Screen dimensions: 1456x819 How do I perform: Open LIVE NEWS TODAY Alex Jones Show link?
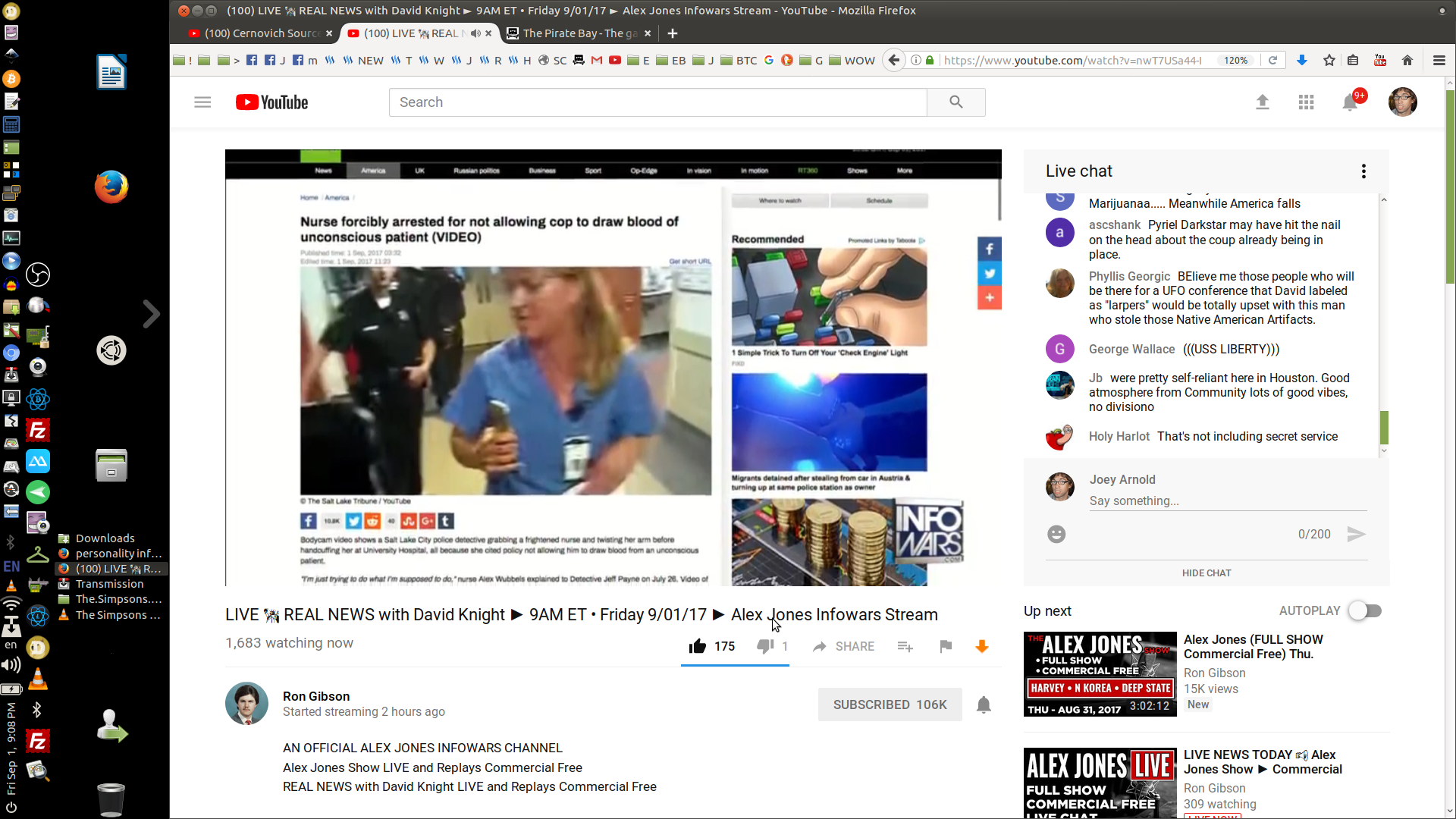1263,762
